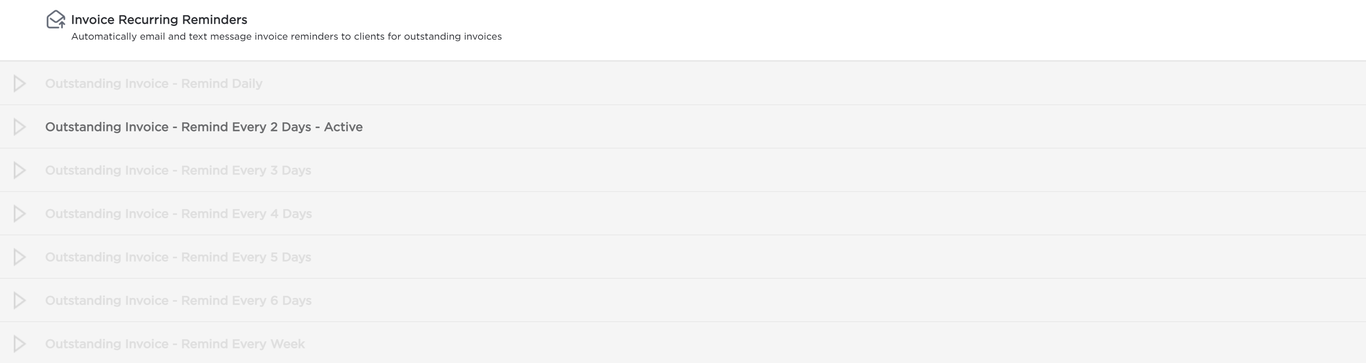Select Outstanding Invoice - Remind Every 3 Days label

[x=178, y=171]
